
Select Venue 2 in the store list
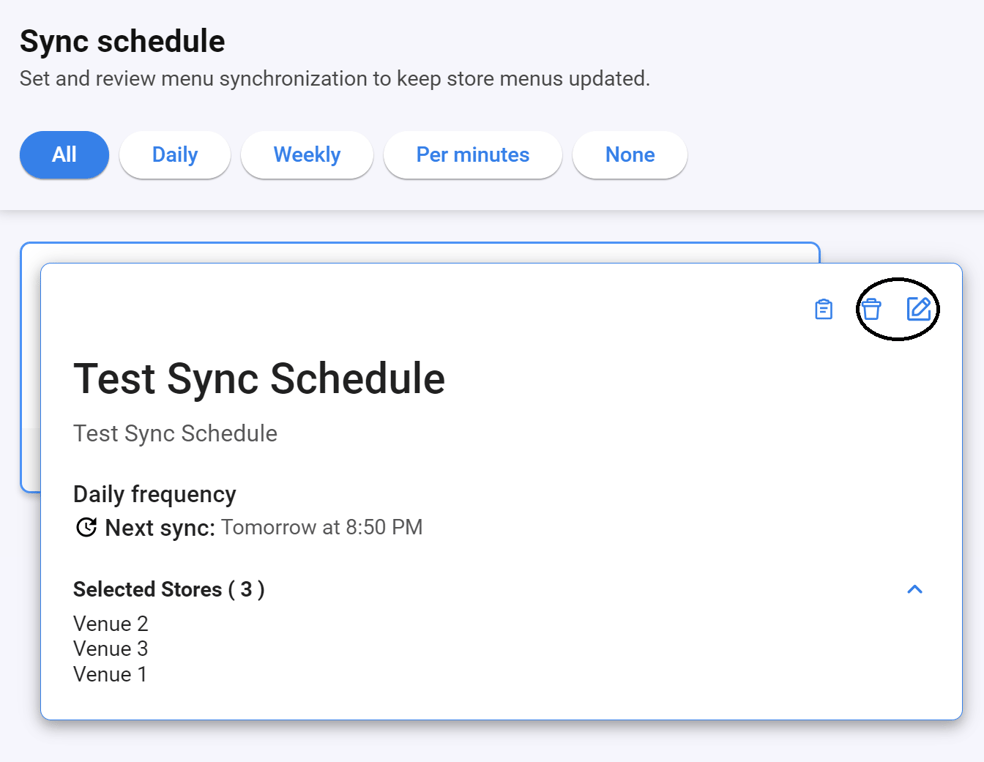110,623
